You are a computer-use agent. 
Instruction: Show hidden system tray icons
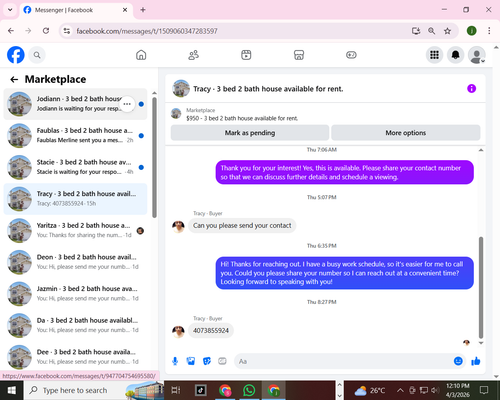pos(400,390)
